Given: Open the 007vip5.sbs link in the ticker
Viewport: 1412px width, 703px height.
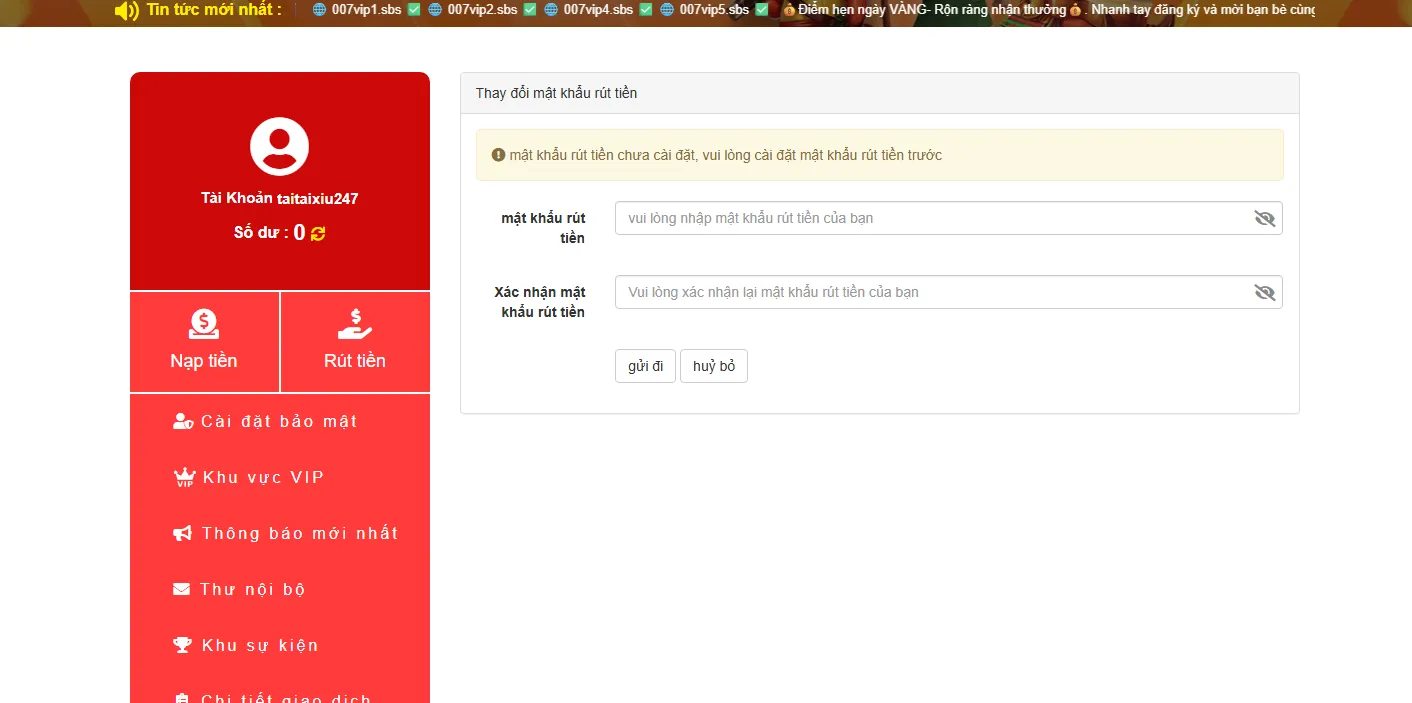Looking at the screenshot, I should [x=716, y=12].
